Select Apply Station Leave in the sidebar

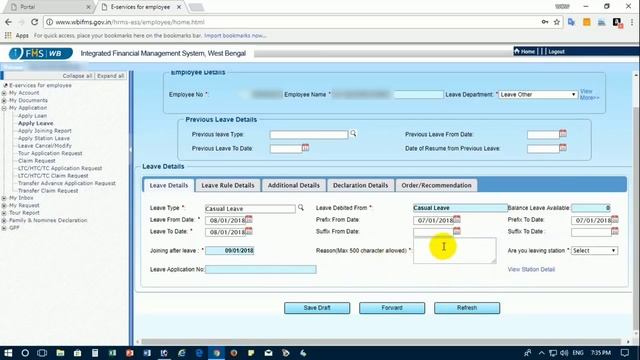tap(44, 138)
